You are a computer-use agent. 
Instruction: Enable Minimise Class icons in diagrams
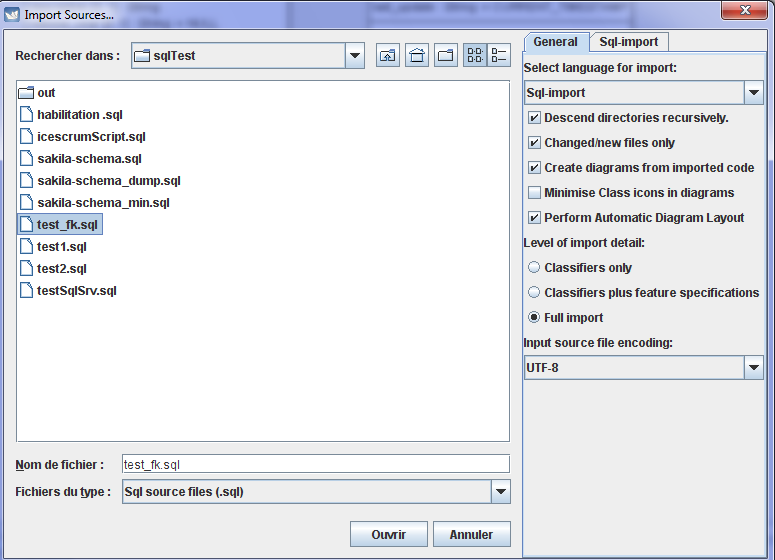click(x=534, y=193)
